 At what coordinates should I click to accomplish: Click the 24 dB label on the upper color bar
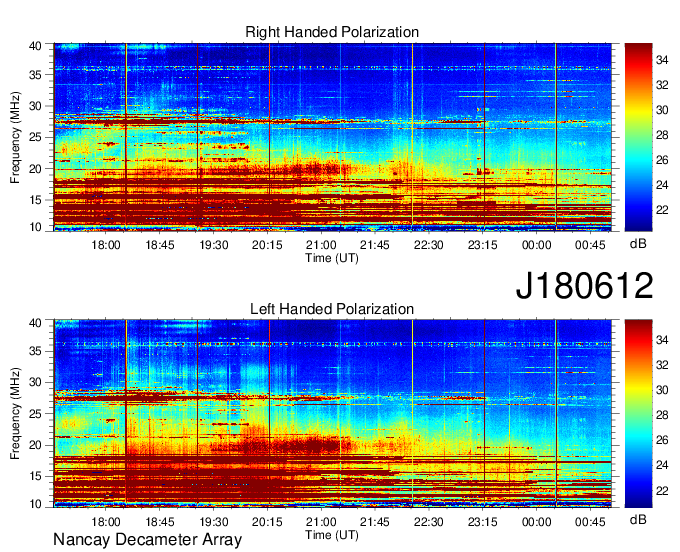tap(662, 185)
